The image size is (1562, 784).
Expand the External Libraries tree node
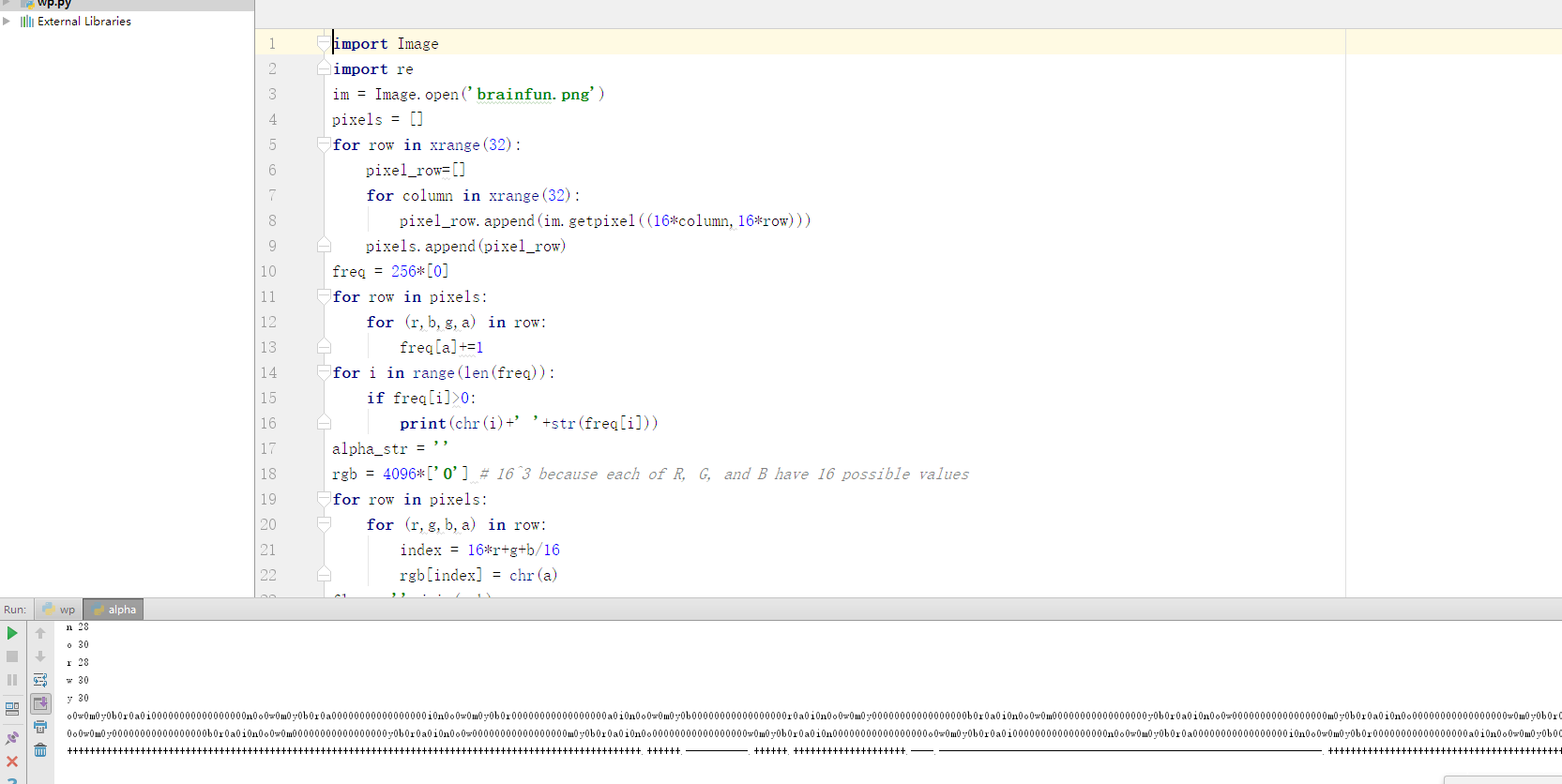7,21
